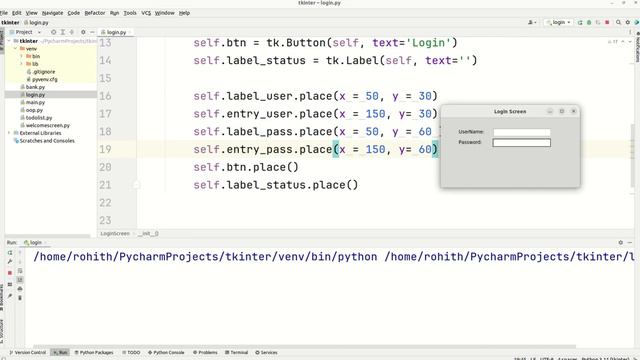Viewport: 640px width, 360px height.
Task: Open the login run configuration dropdown
Action: (x=558, y=22)
